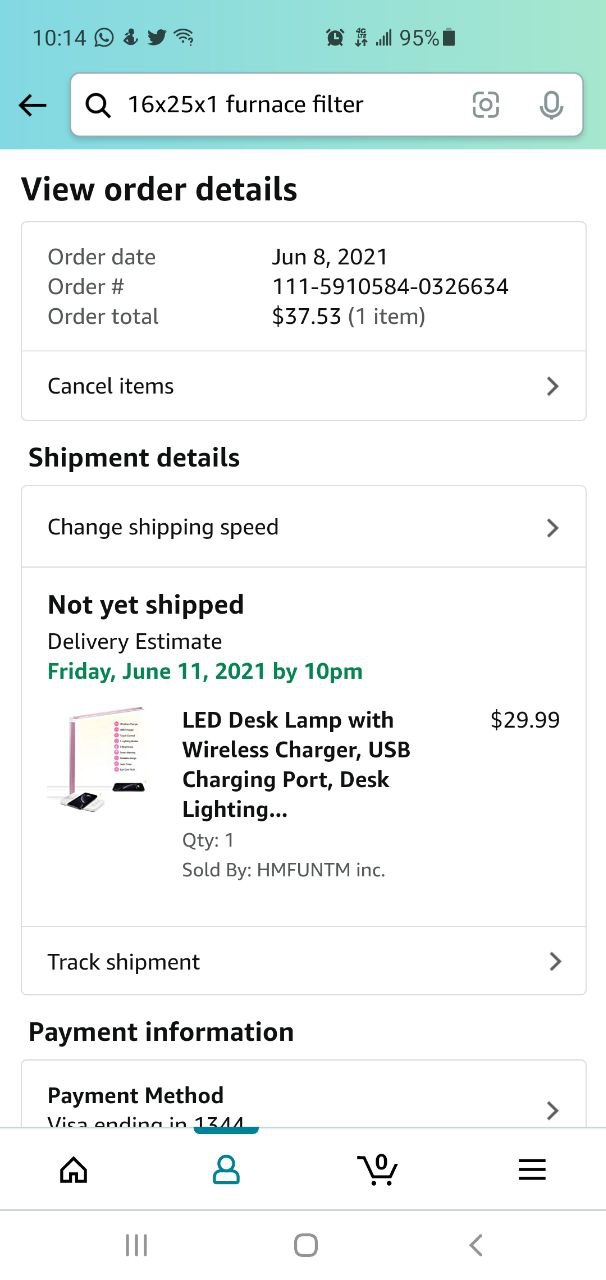This screenshot has width=606, height=1280.
Task: Expand Payment Method chevron
Action: click(x=553, y=1110)
